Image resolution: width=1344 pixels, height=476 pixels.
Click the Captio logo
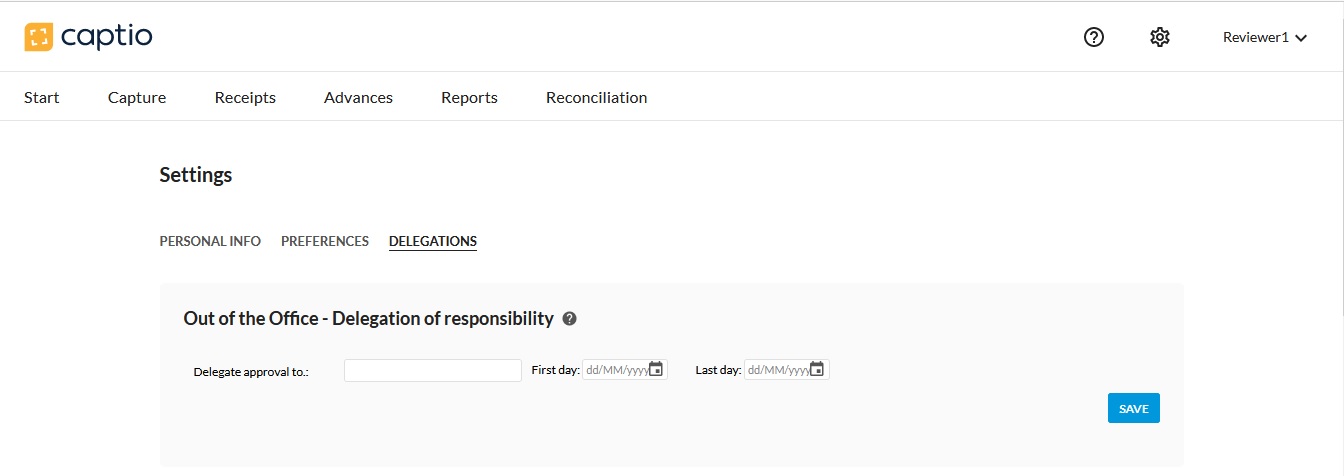(88, 38)
